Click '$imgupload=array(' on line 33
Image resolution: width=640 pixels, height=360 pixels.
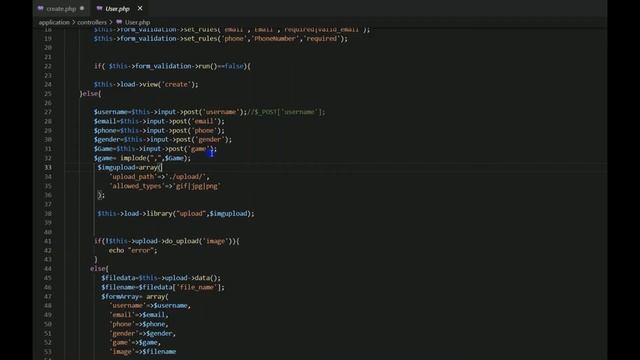click(130, 167)
